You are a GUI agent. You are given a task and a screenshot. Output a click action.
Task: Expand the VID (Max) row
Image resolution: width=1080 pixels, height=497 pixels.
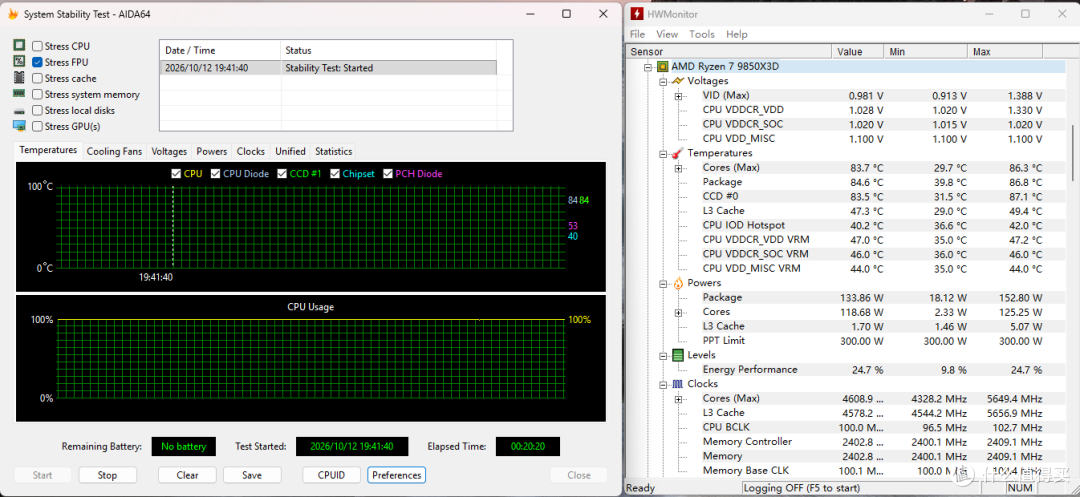tap(678, 96)
